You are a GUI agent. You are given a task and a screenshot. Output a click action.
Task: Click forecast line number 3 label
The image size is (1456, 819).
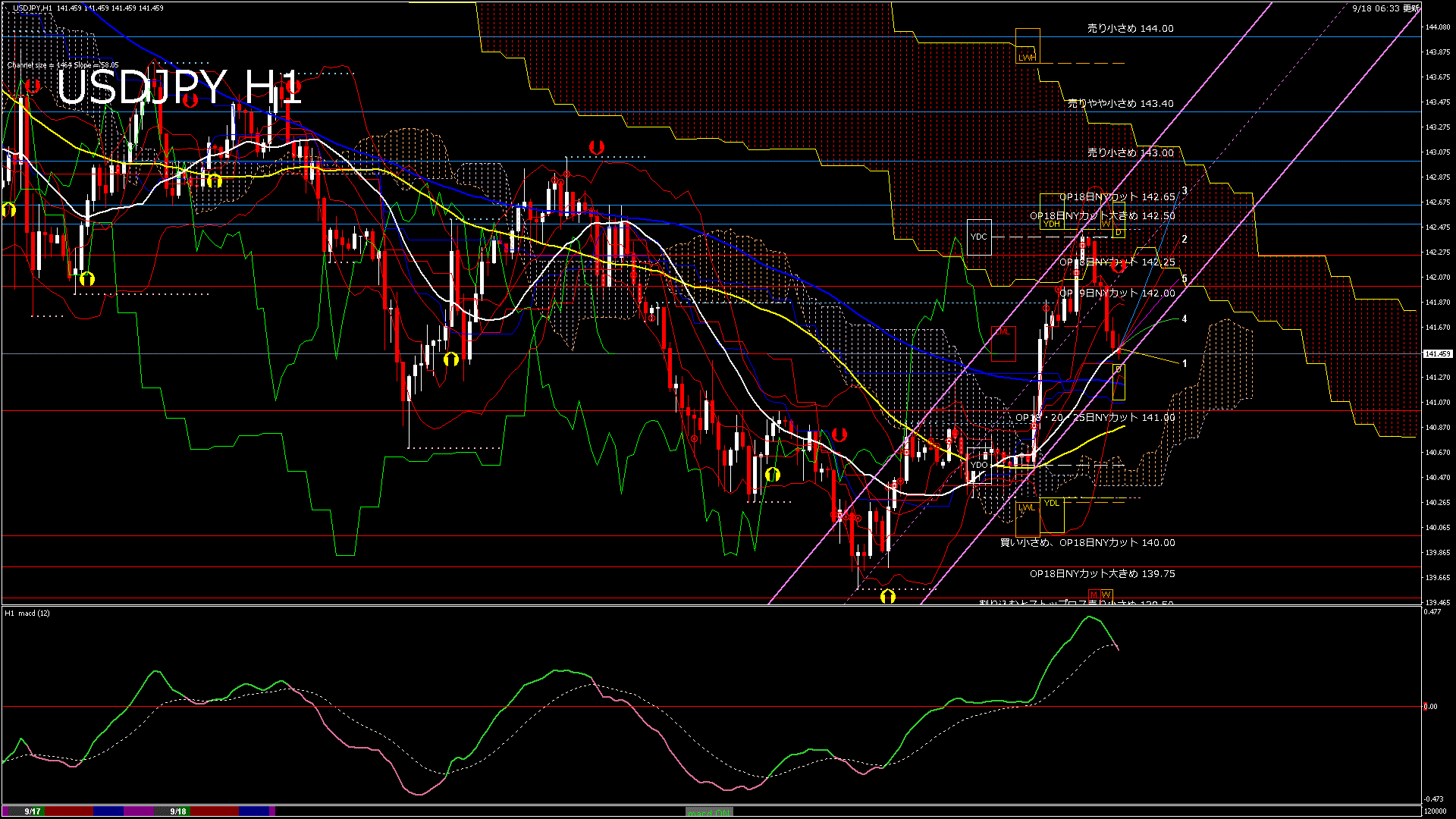coord(1185,191)
